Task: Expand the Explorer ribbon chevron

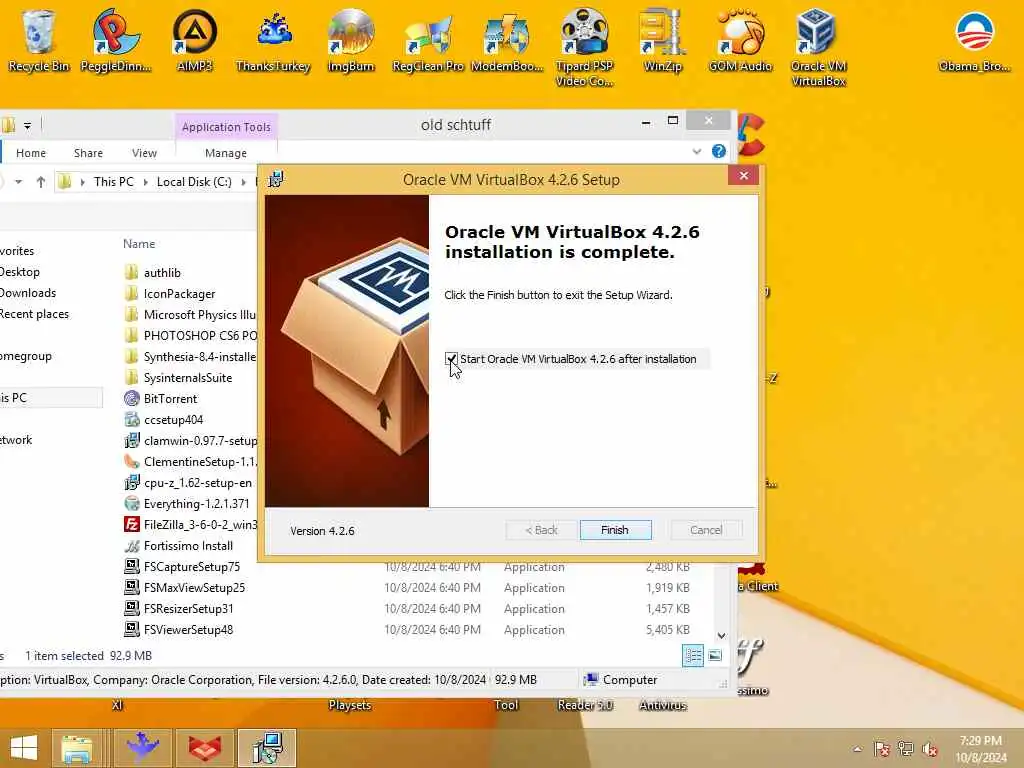Action: (x=697, y=152)
